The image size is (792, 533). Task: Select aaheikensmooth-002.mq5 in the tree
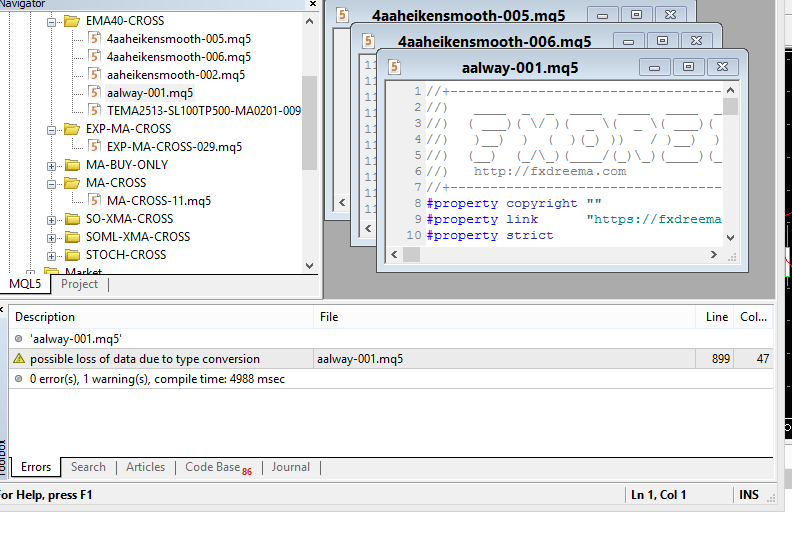pos(176,75)
